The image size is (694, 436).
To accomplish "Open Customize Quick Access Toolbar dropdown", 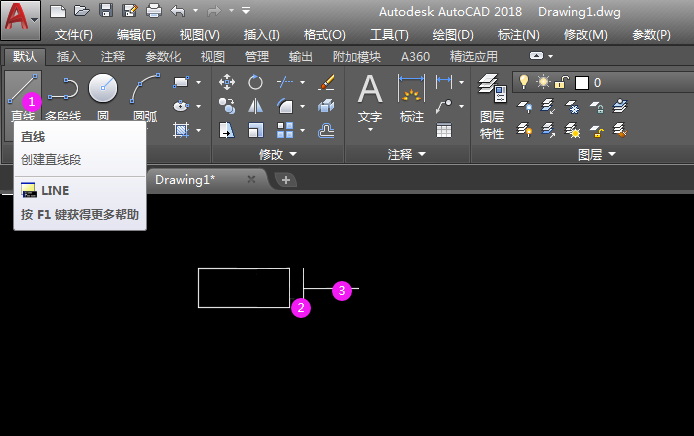I will pos(246,10).
